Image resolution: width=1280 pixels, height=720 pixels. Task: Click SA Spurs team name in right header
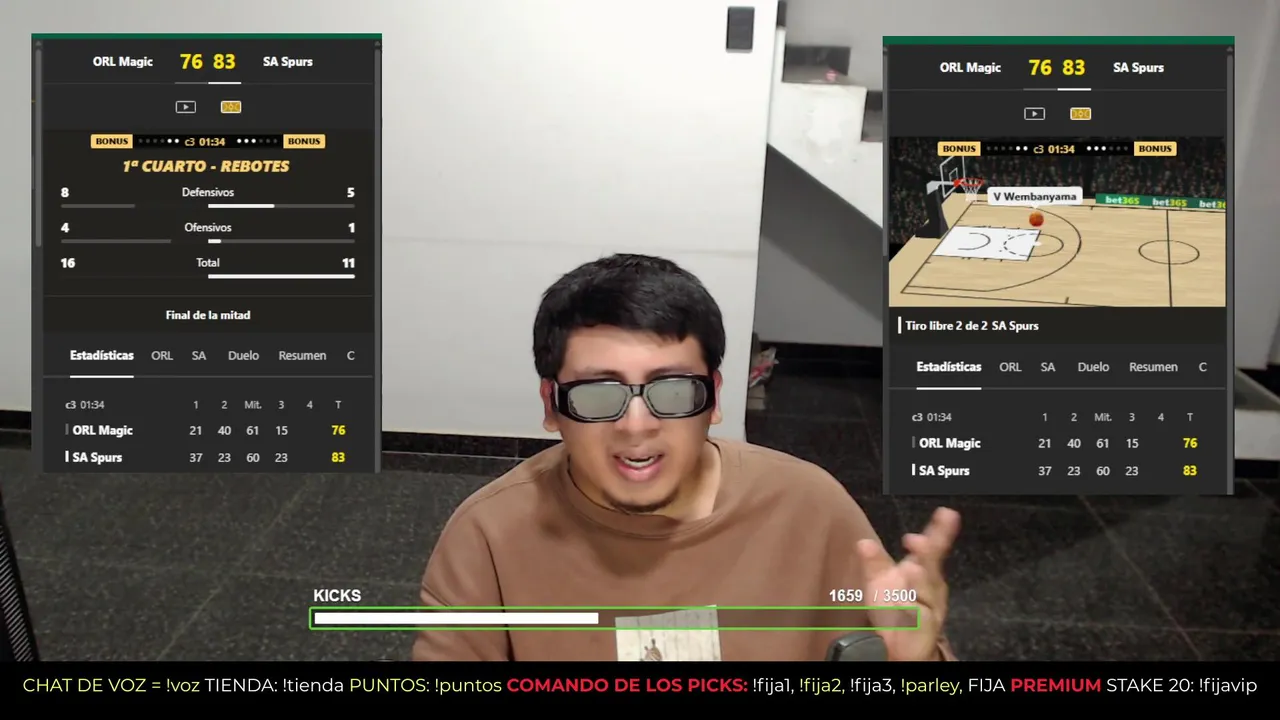click(x=1139, y=68)
